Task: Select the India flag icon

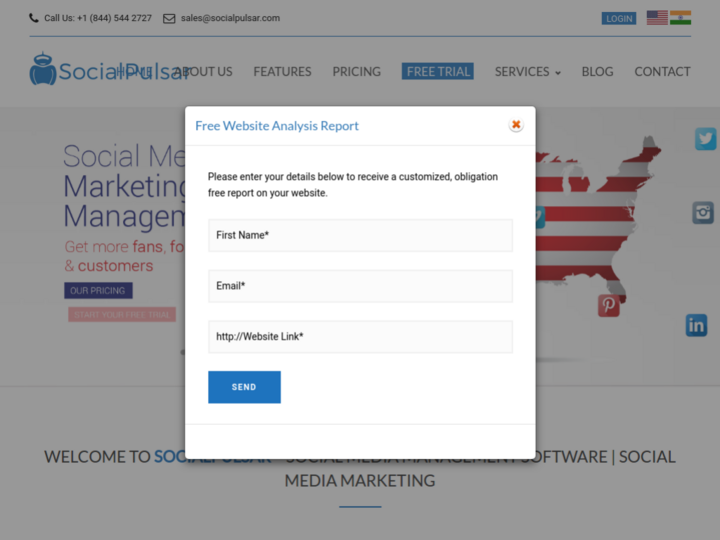Action: (x=680, y=17)
